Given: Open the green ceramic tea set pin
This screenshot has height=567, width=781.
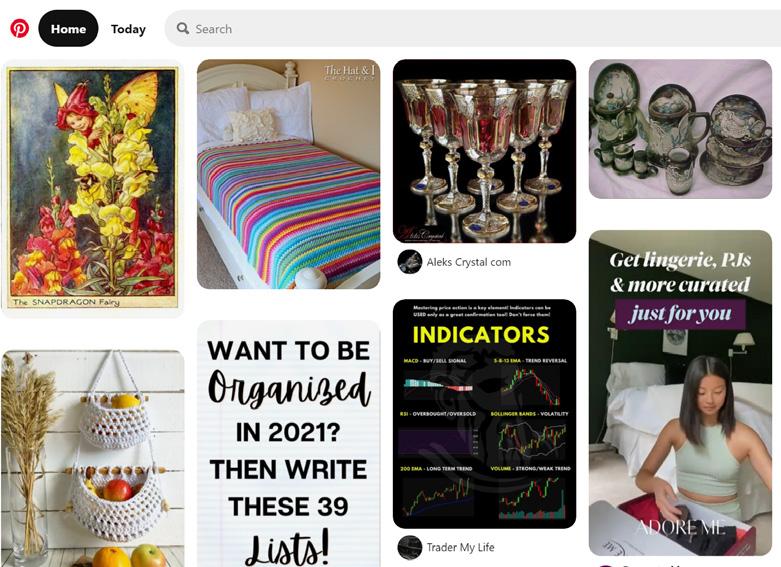Looking at the screenshot, I should point(680,129).
